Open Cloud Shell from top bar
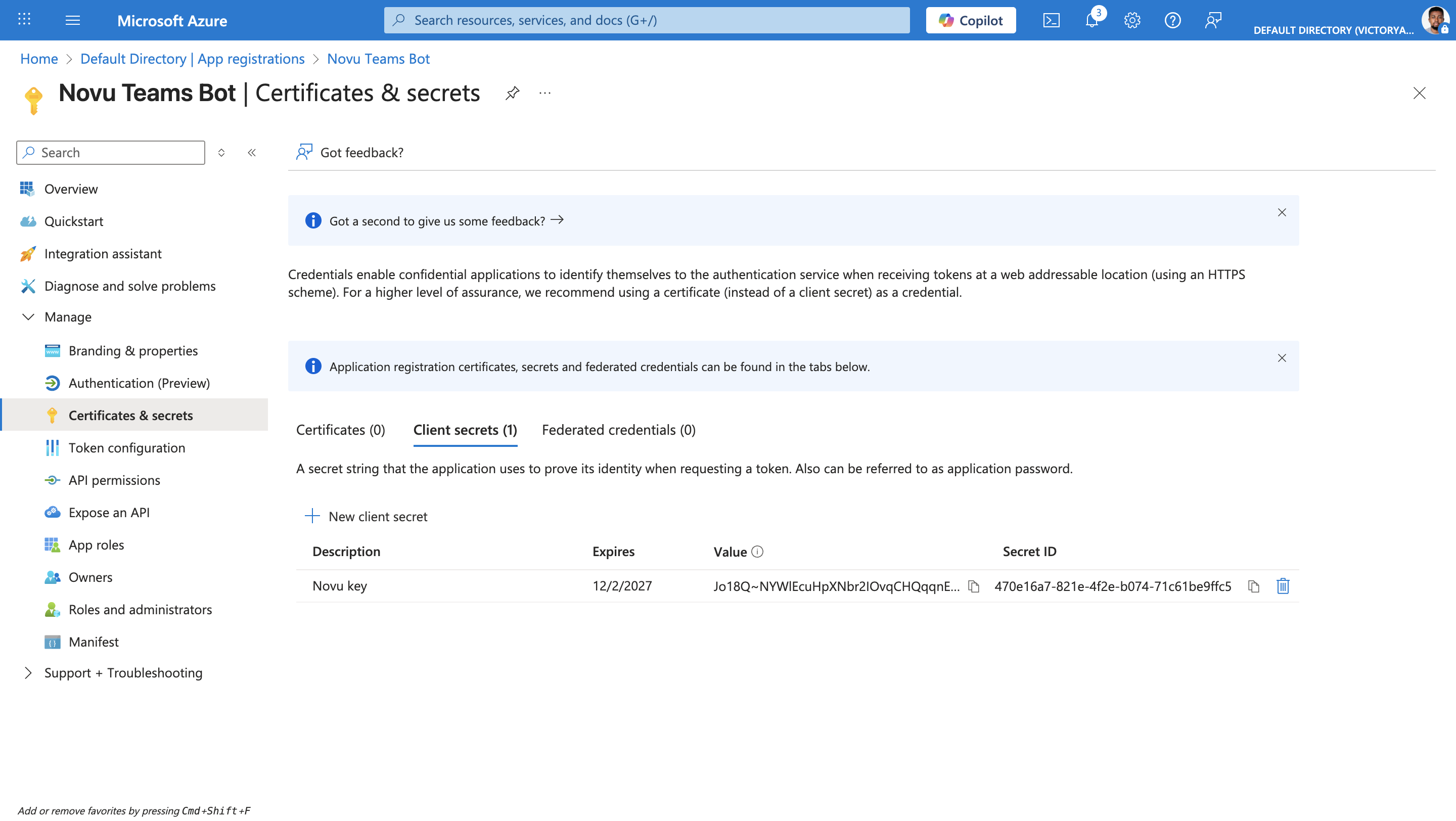The image size is (1456, 821). click(1051, 21)
